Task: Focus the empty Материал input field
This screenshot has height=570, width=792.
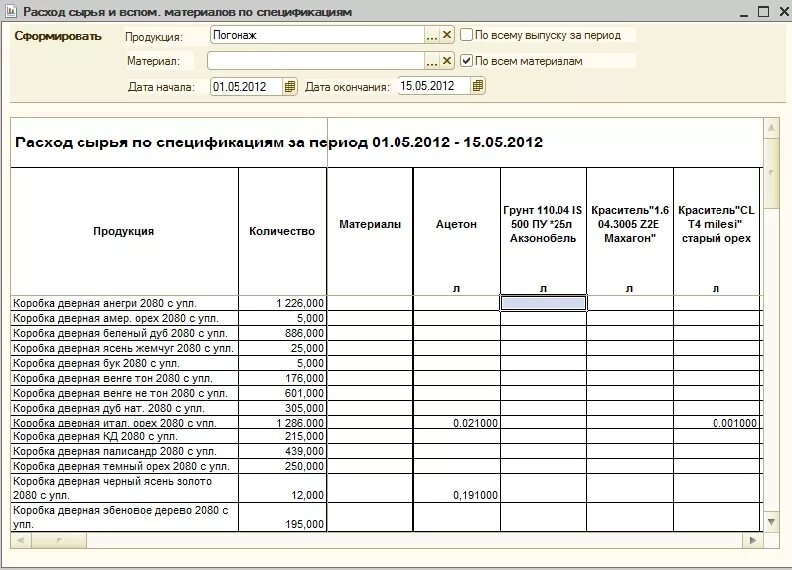Action: (x=316, y=61)
